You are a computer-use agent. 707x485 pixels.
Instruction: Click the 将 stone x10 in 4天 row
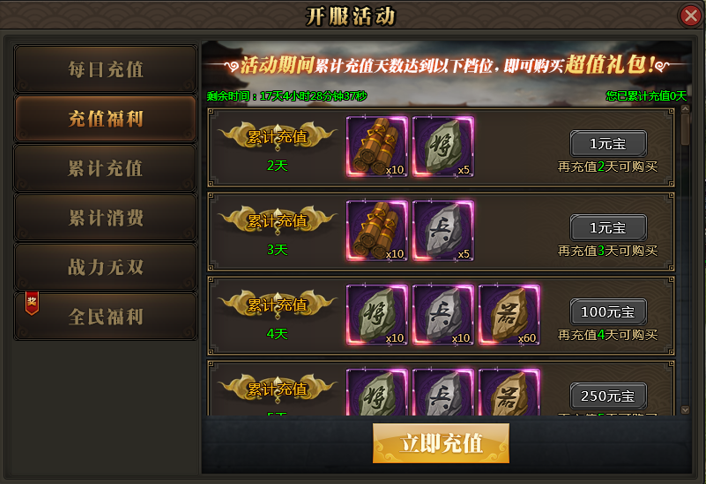click(377, 315)
